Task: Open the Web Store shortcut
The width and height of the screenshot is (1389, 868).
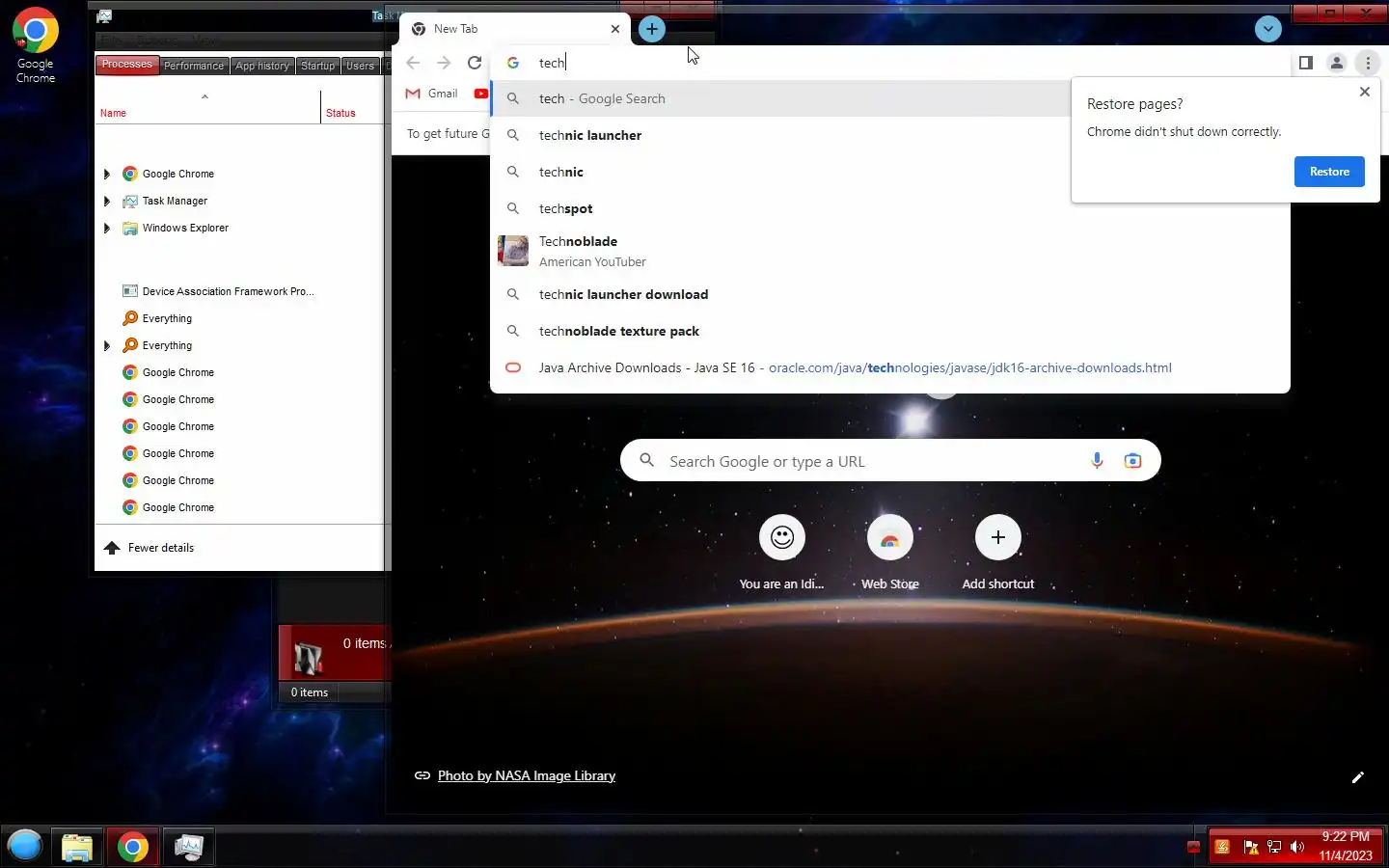Action: 890,553
